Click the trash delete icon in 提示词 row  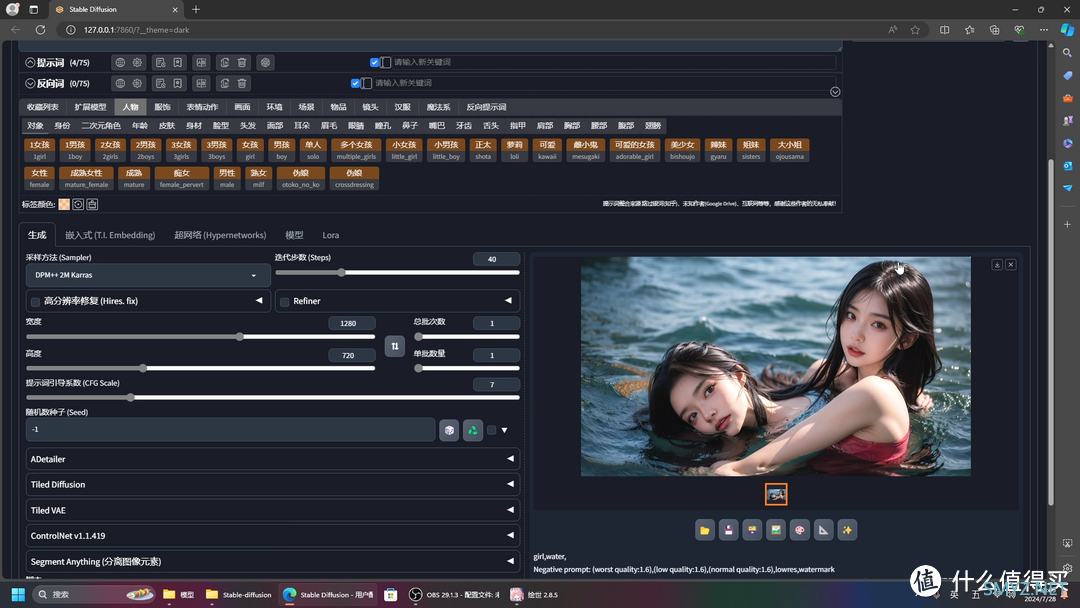pos(242,63)
